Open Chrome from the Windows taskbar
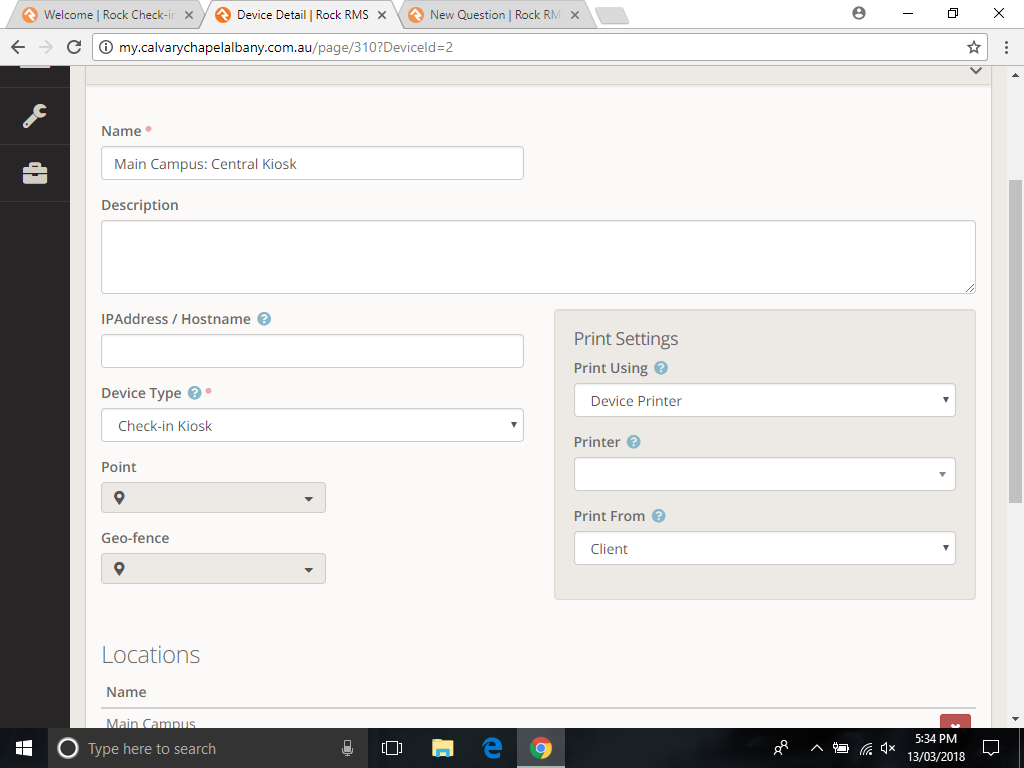Screen dimensions: 1024x768 coord(540,748)
